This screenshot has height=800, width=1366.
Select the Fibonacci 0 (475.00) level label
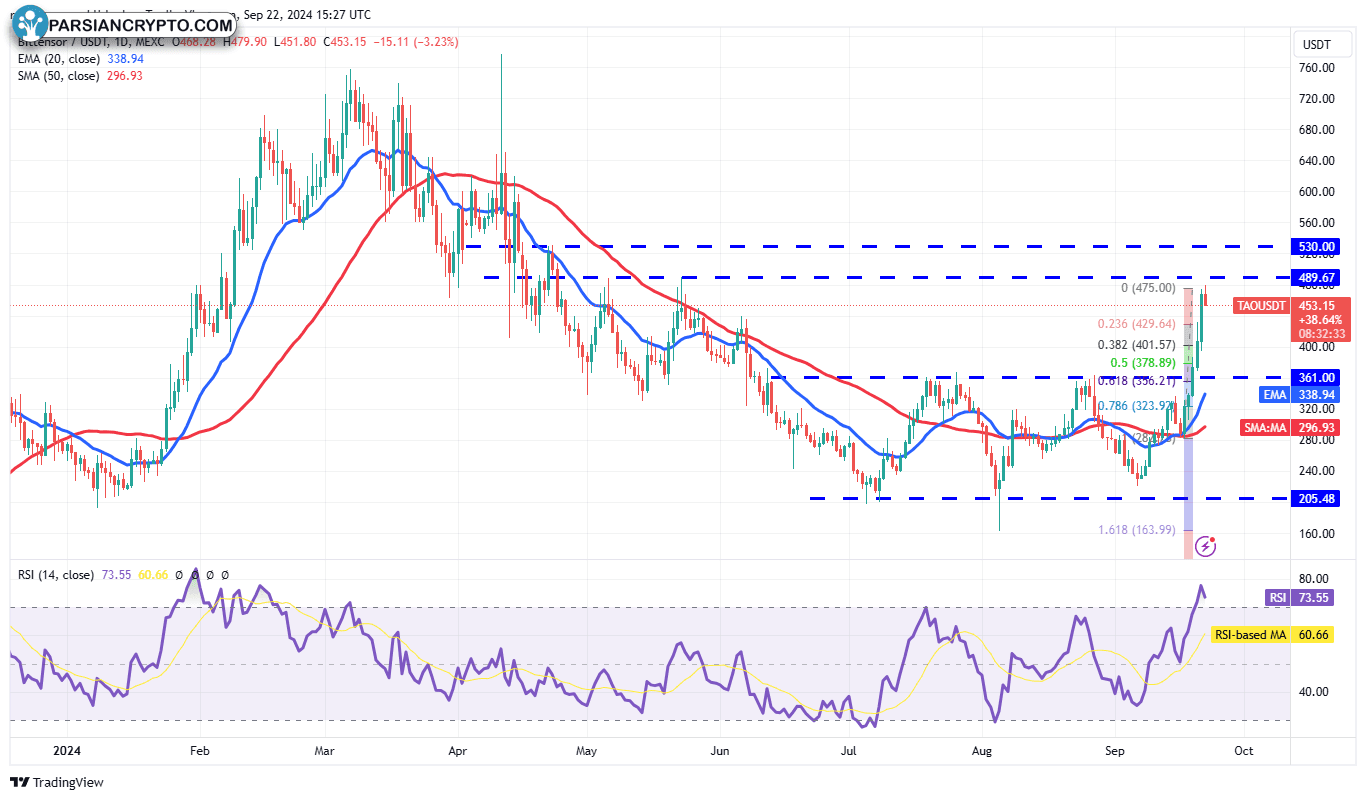pyautogui.click(x=1147, y=288)
